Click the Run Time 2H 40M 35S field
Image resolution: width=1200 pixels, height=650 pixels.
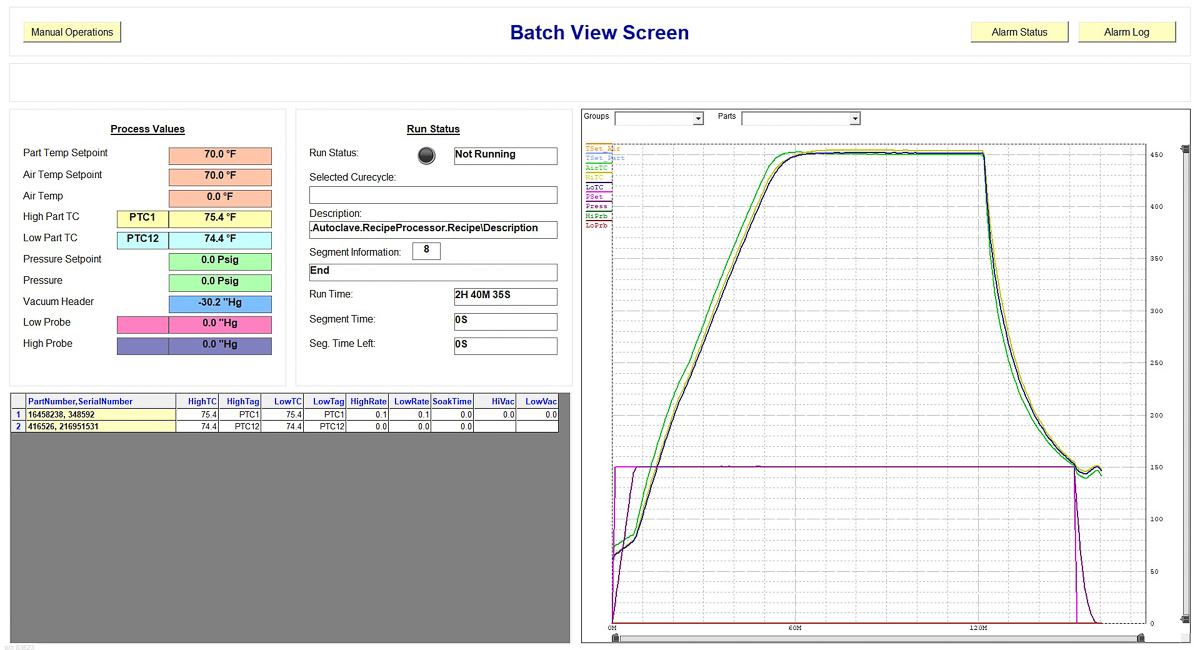coord(505,297)
